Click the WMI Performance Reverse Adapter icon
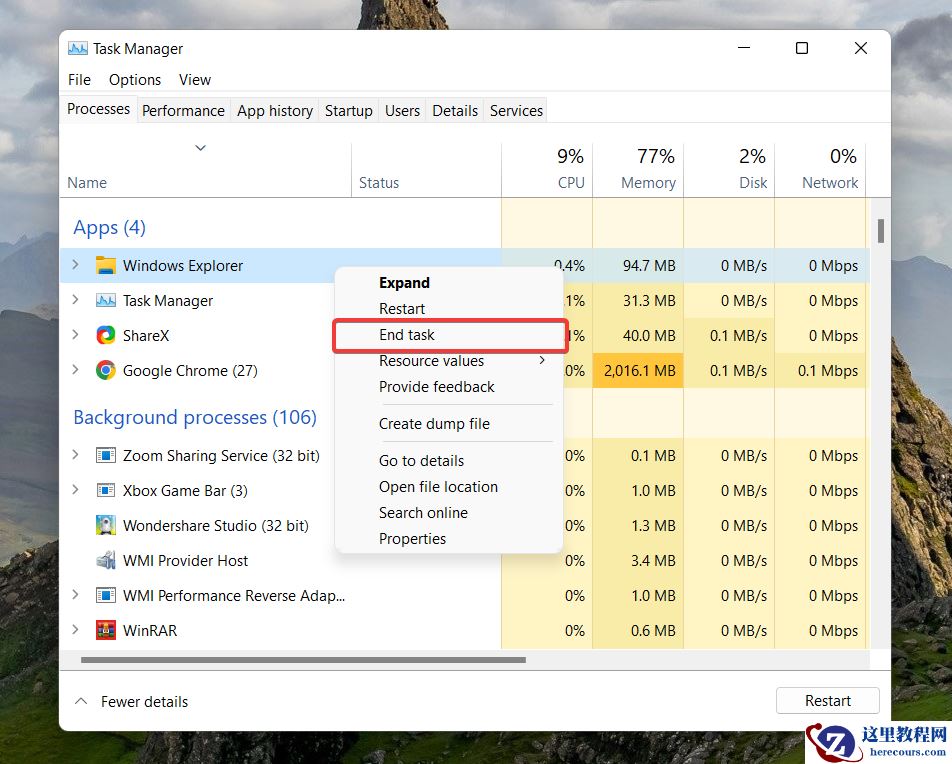 click(x=106, y=595)
